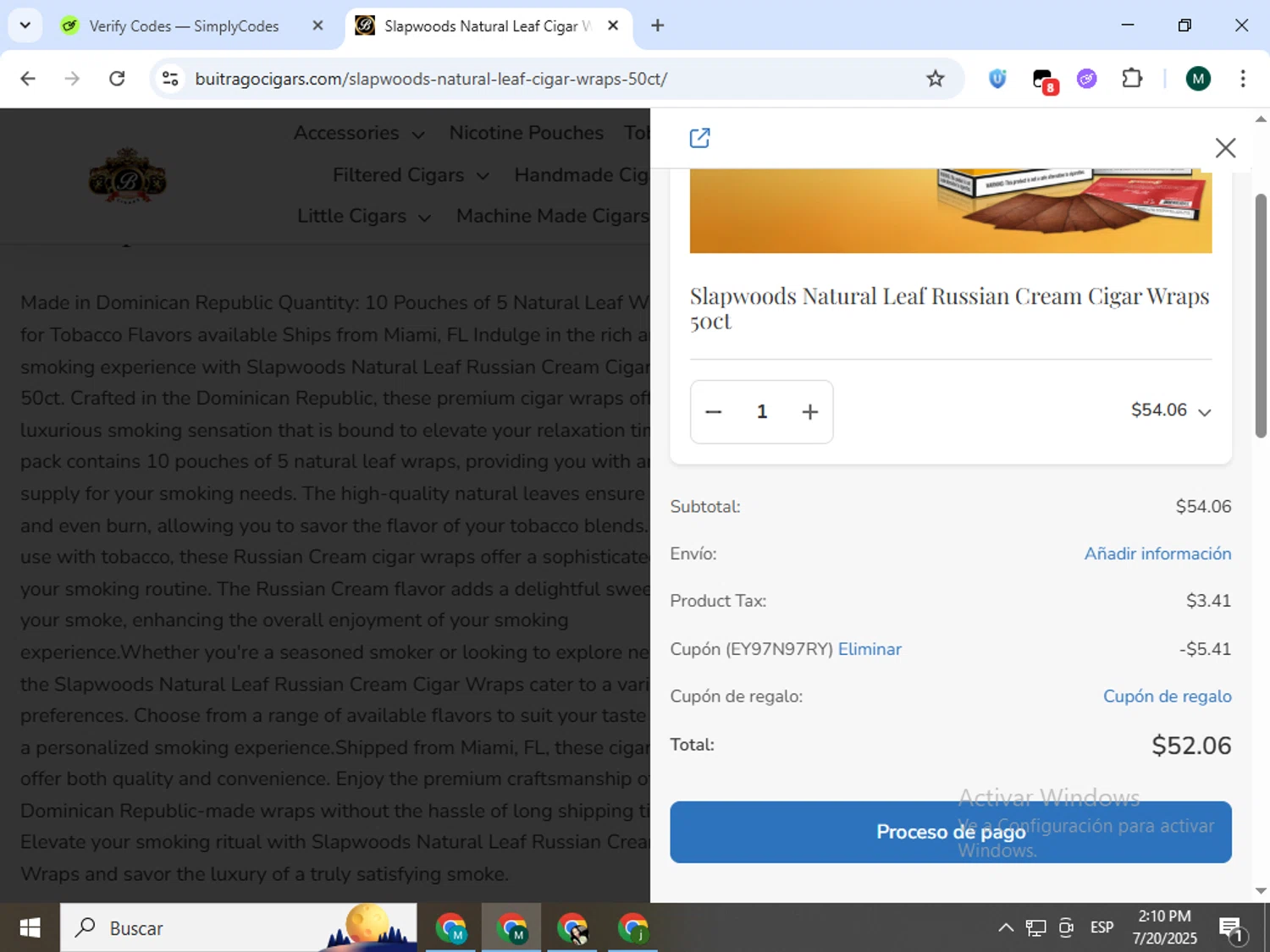Go forward in browser history
The width and height of the screenshot is (1270, 952).
click(x=73, y=79)
